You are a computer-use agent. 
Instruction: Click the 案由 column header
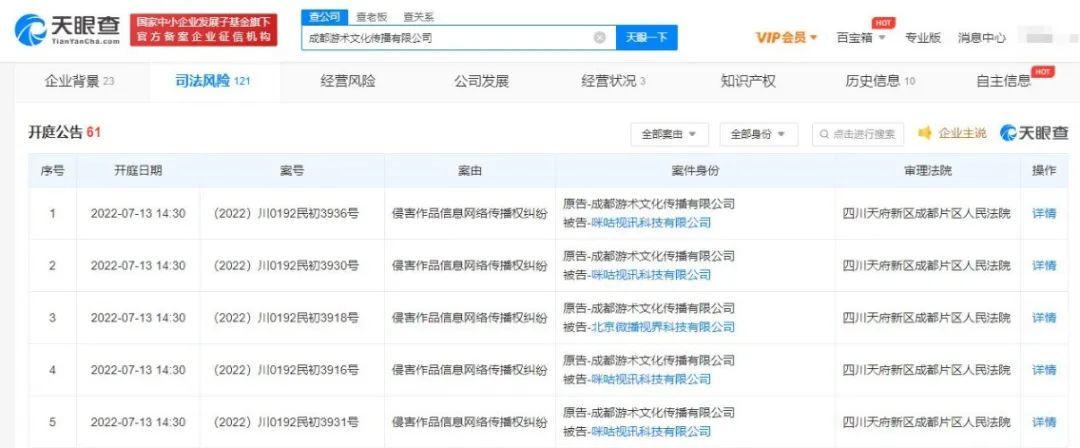(x=470, y=171)
